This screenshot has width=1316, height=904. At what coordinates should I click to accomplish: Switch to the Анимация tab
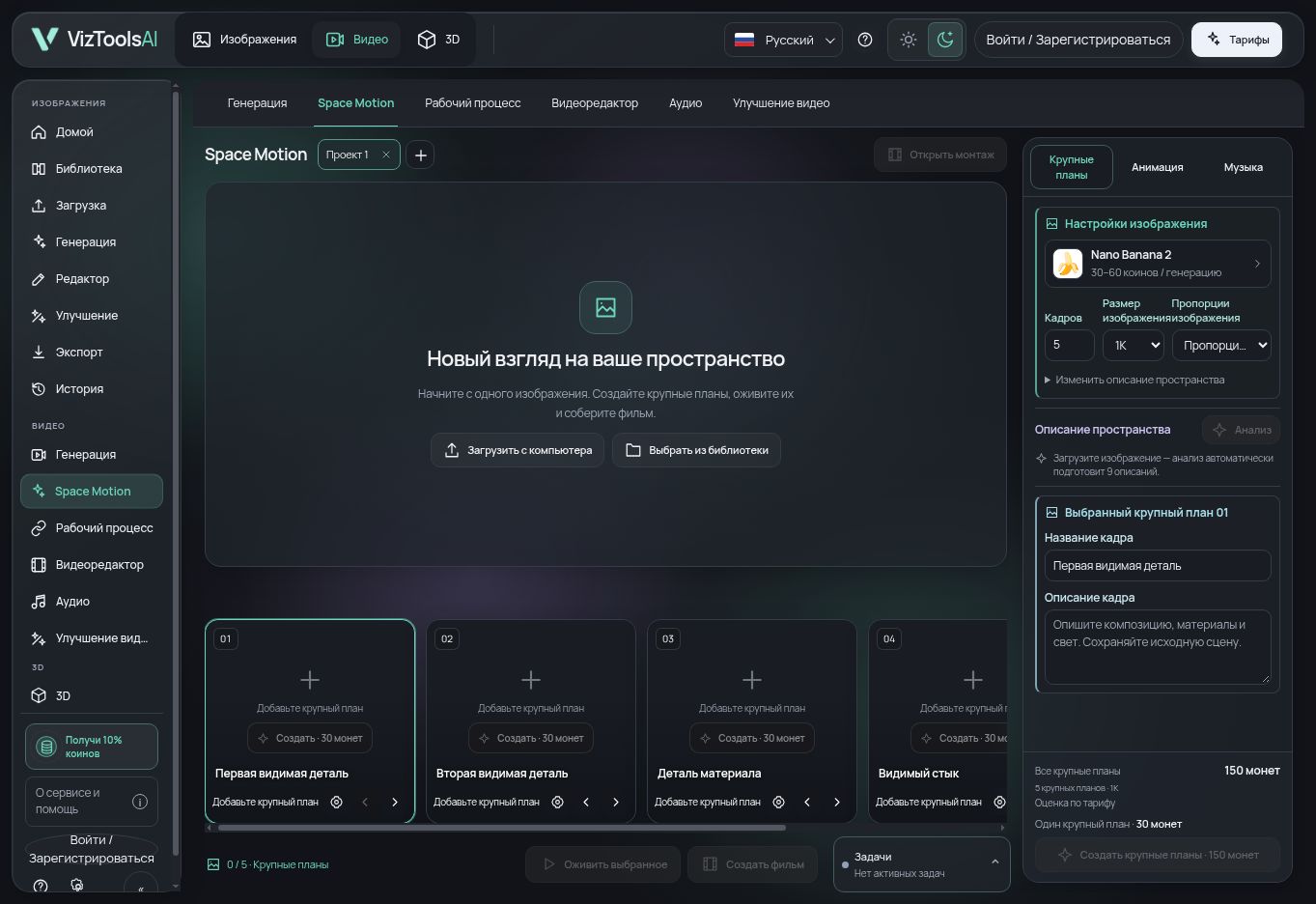(1158, 167)
